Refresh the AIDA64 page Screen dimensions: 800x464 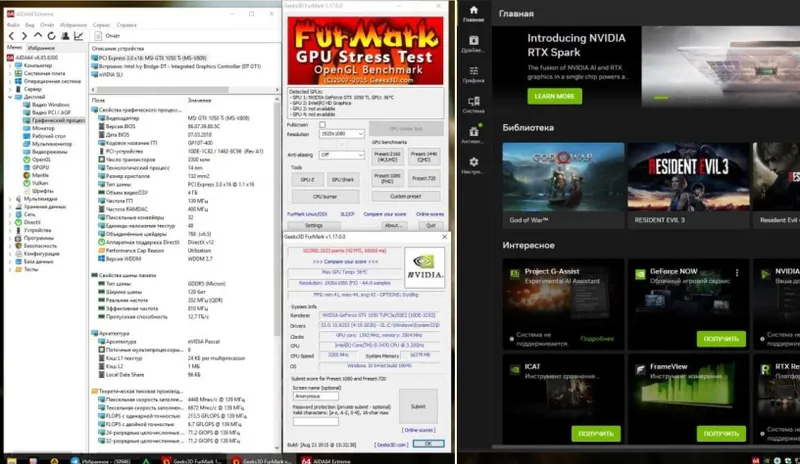51,36
